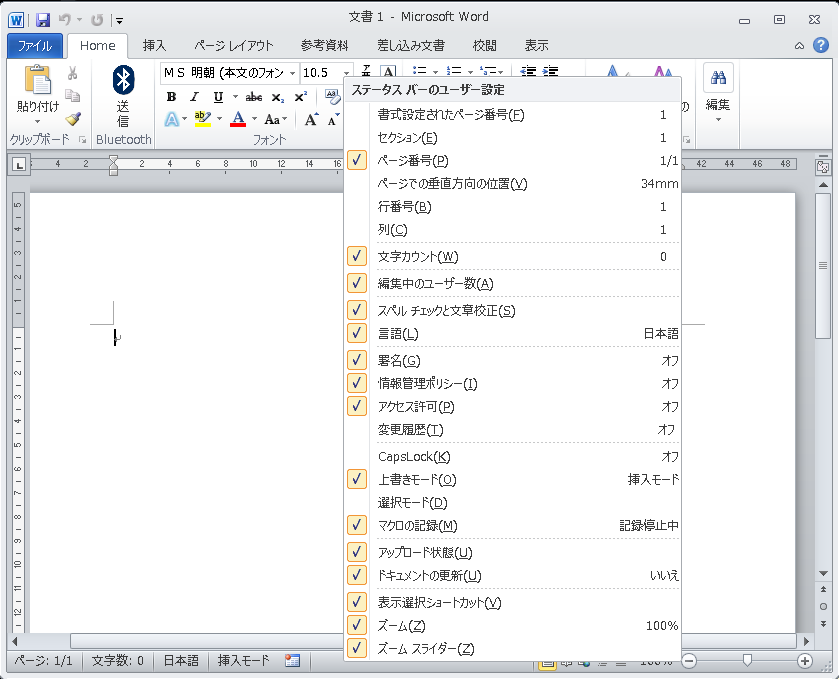839x679 pixels.
Task: Open the 貼り付け paste options arrow
Action: [37, 121]
